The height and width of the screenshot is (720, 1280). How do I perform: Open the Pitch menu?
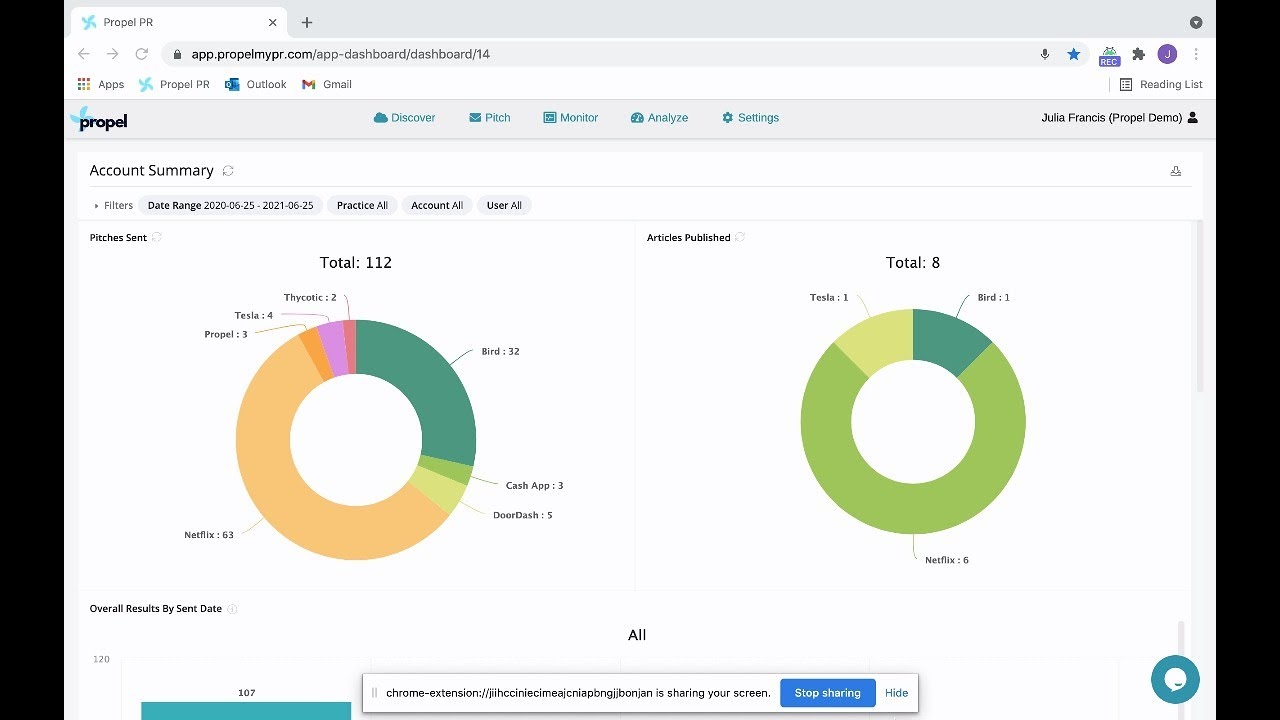[x=489, y=118]
